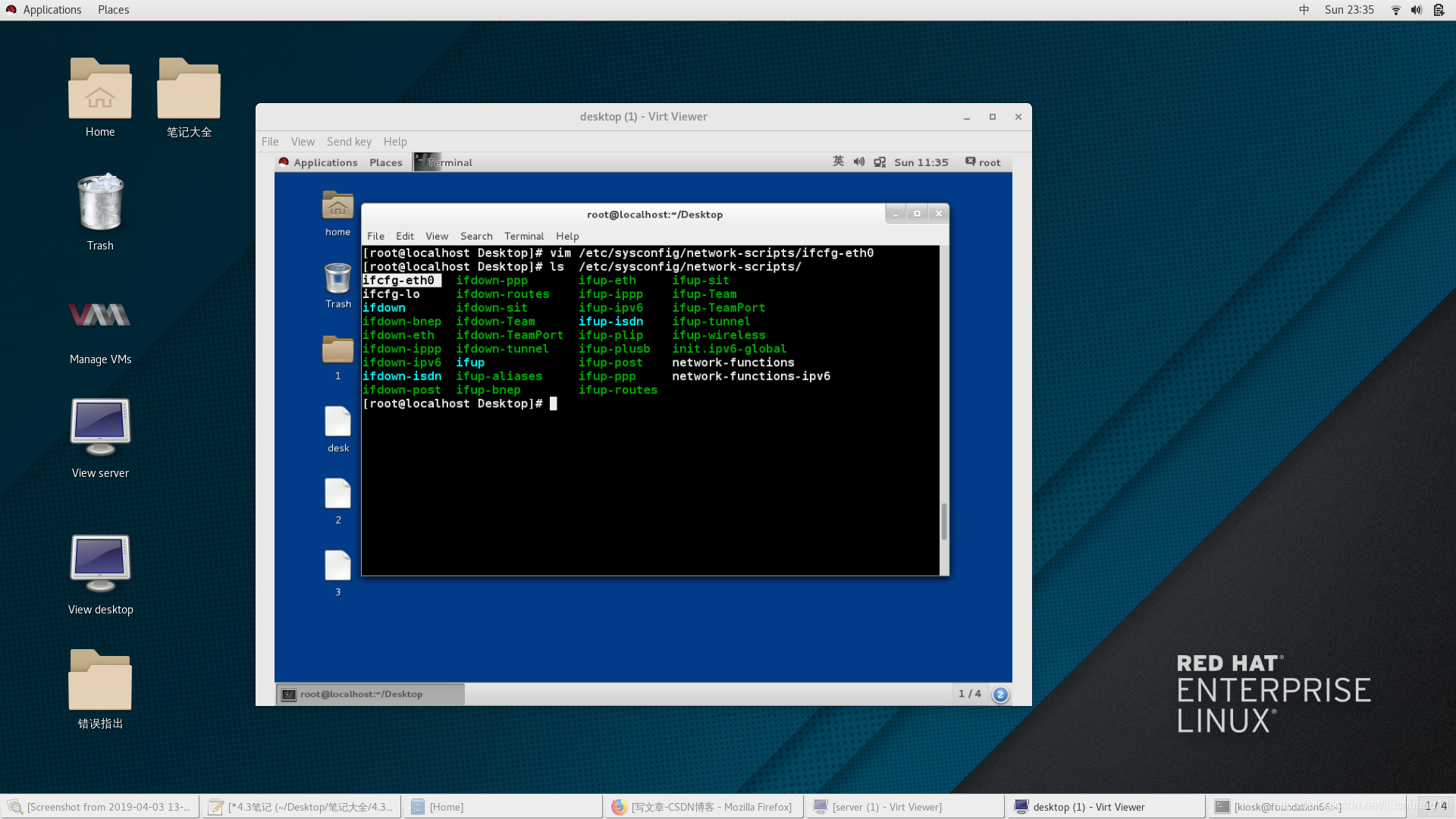Click the guest root user menu
The height and width of the screenshot is (819, 1456).
983,162
